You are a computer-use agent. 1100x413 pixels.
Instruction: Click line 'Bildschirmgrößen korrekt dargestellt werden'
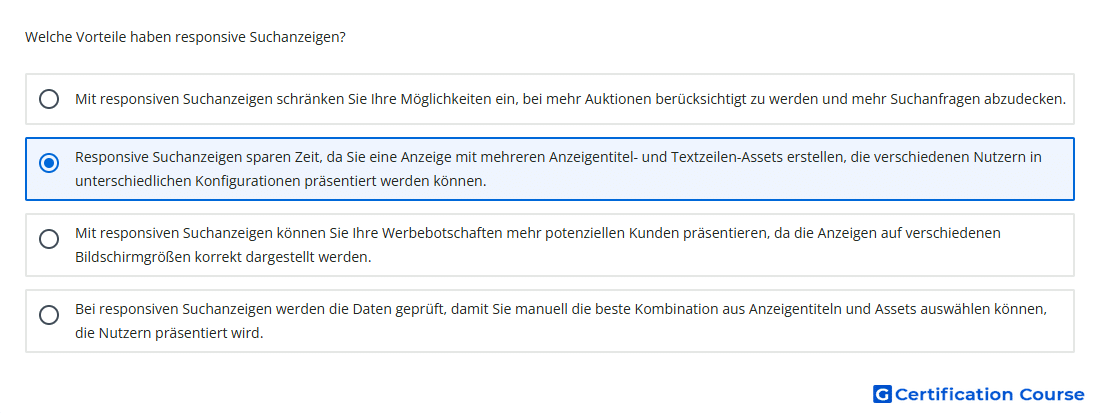pyautogui.click(x=223, y=257)
